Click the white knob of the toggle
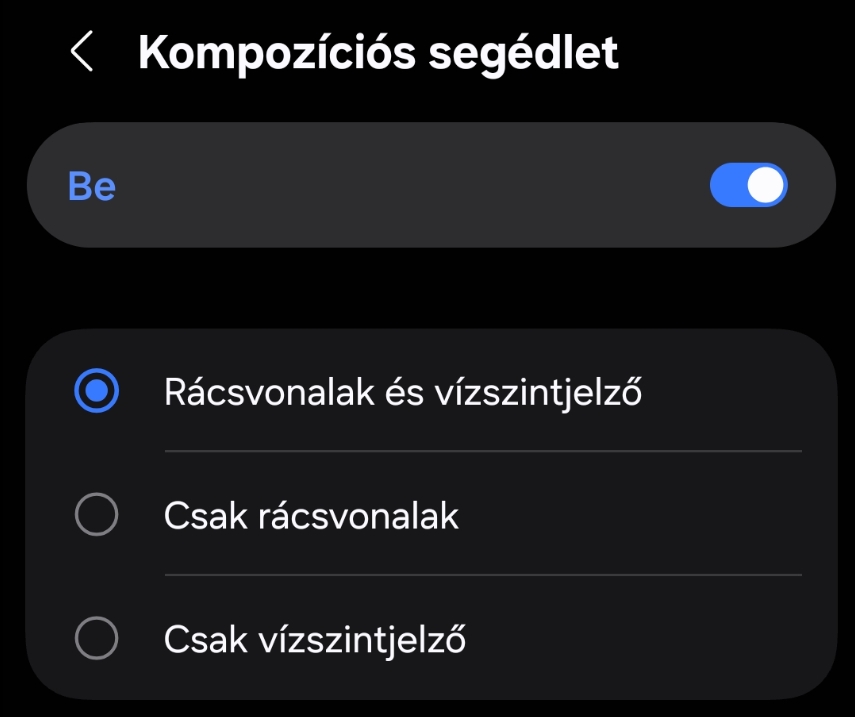Viewport: 855px width, 717px height. 766,186
